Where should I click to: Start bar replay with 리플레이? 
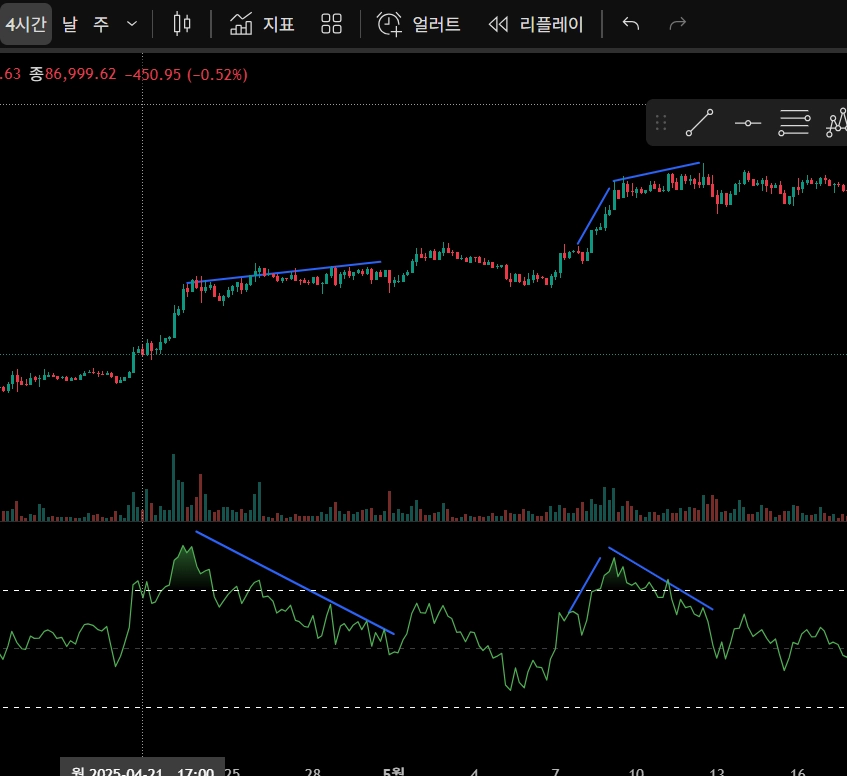point(535,24)
